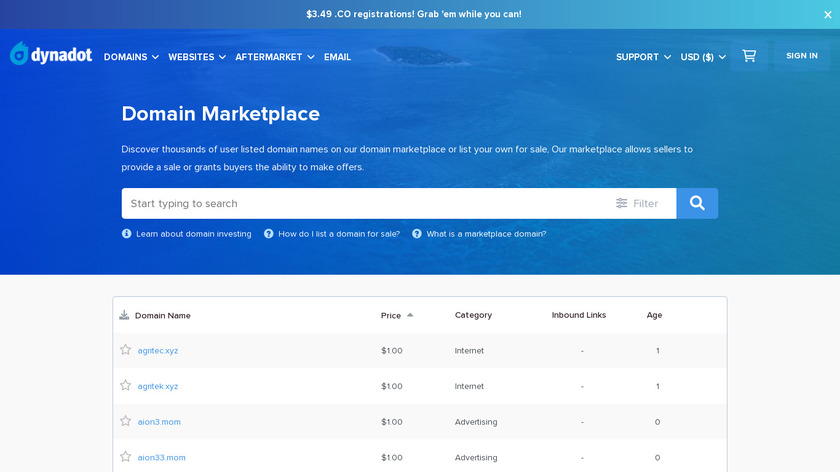Expand the Domains dropdown menu
Image resolution: width=840 pixels, height=472 pixels.
(x=131, y=57)
